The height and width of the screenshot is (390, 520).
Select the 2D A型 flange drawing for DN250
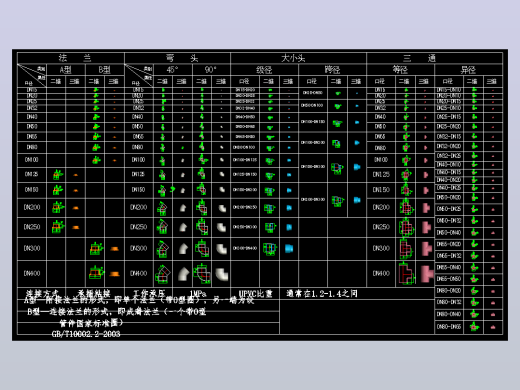click(x=57, y=227)
